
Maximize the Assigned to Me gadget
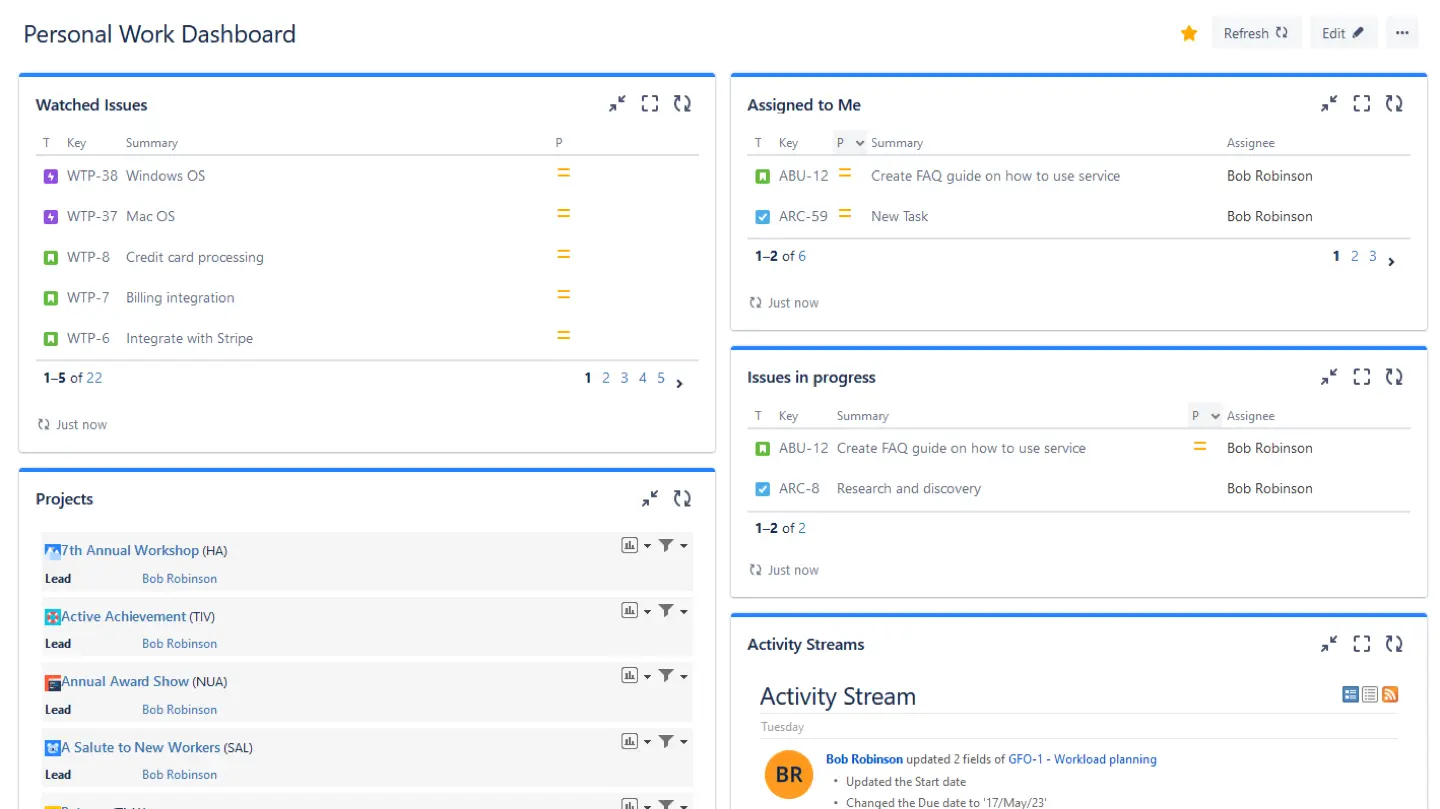tap(1361, 103)
